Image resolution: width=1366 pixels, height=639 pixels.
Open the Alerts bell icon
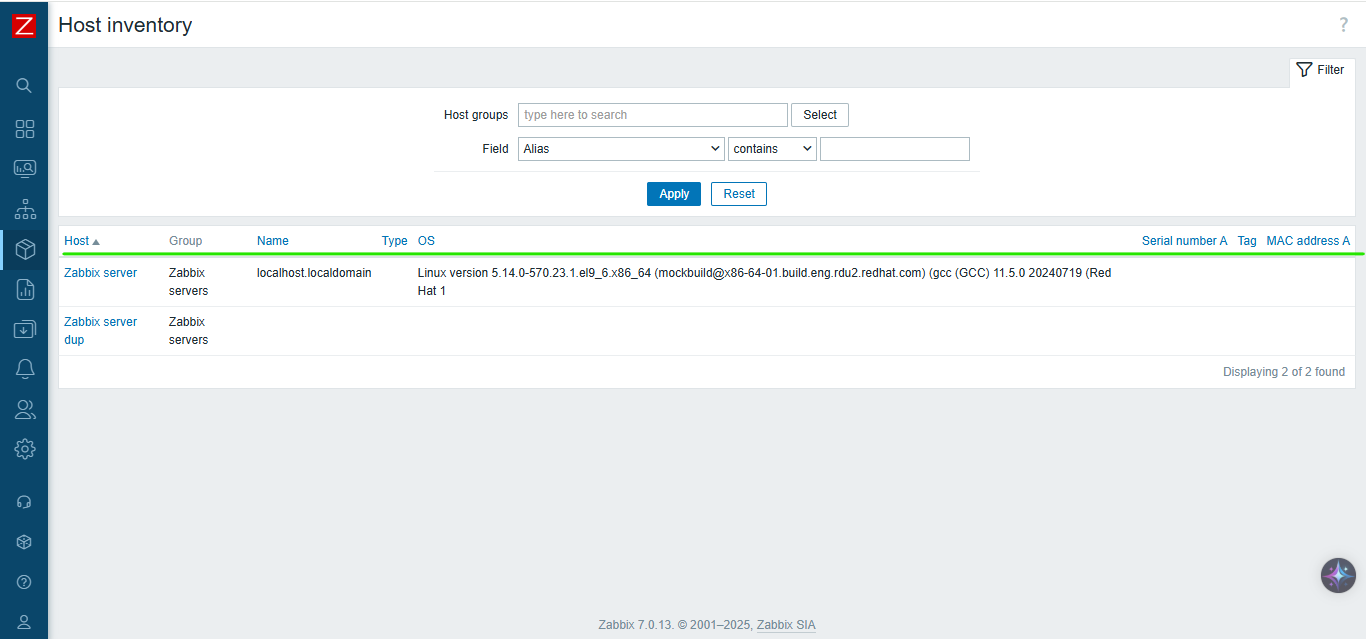[x=24, y=369]
